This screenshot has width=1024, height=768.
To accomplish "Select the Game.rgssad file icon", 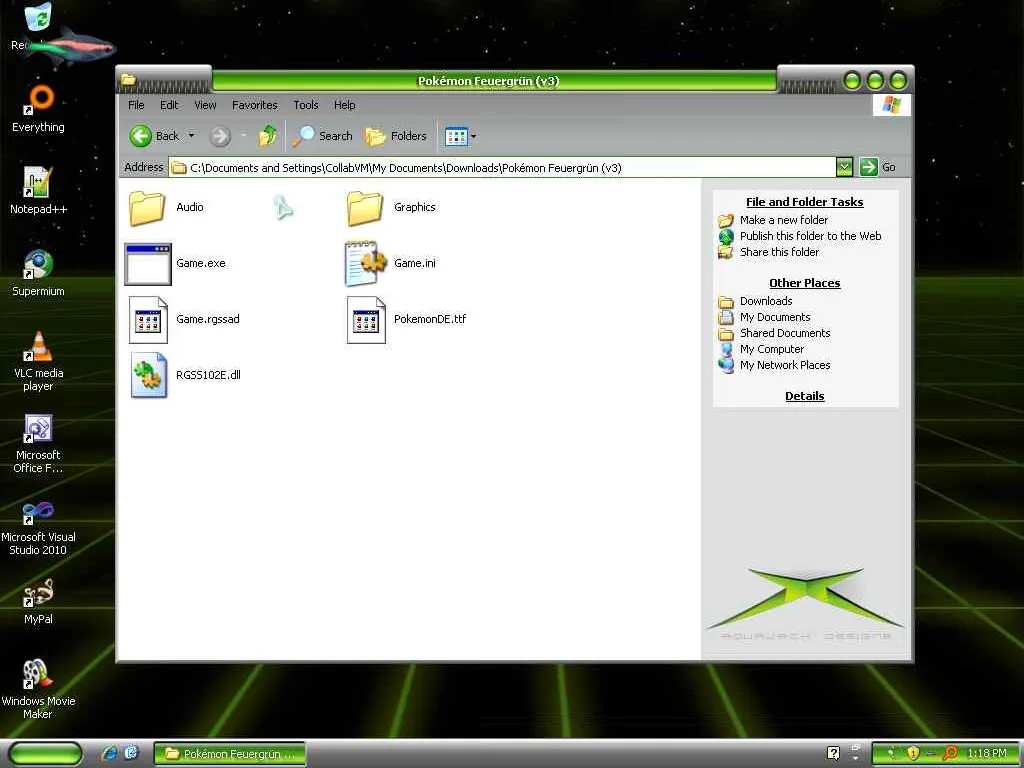I will pos(148,320).
